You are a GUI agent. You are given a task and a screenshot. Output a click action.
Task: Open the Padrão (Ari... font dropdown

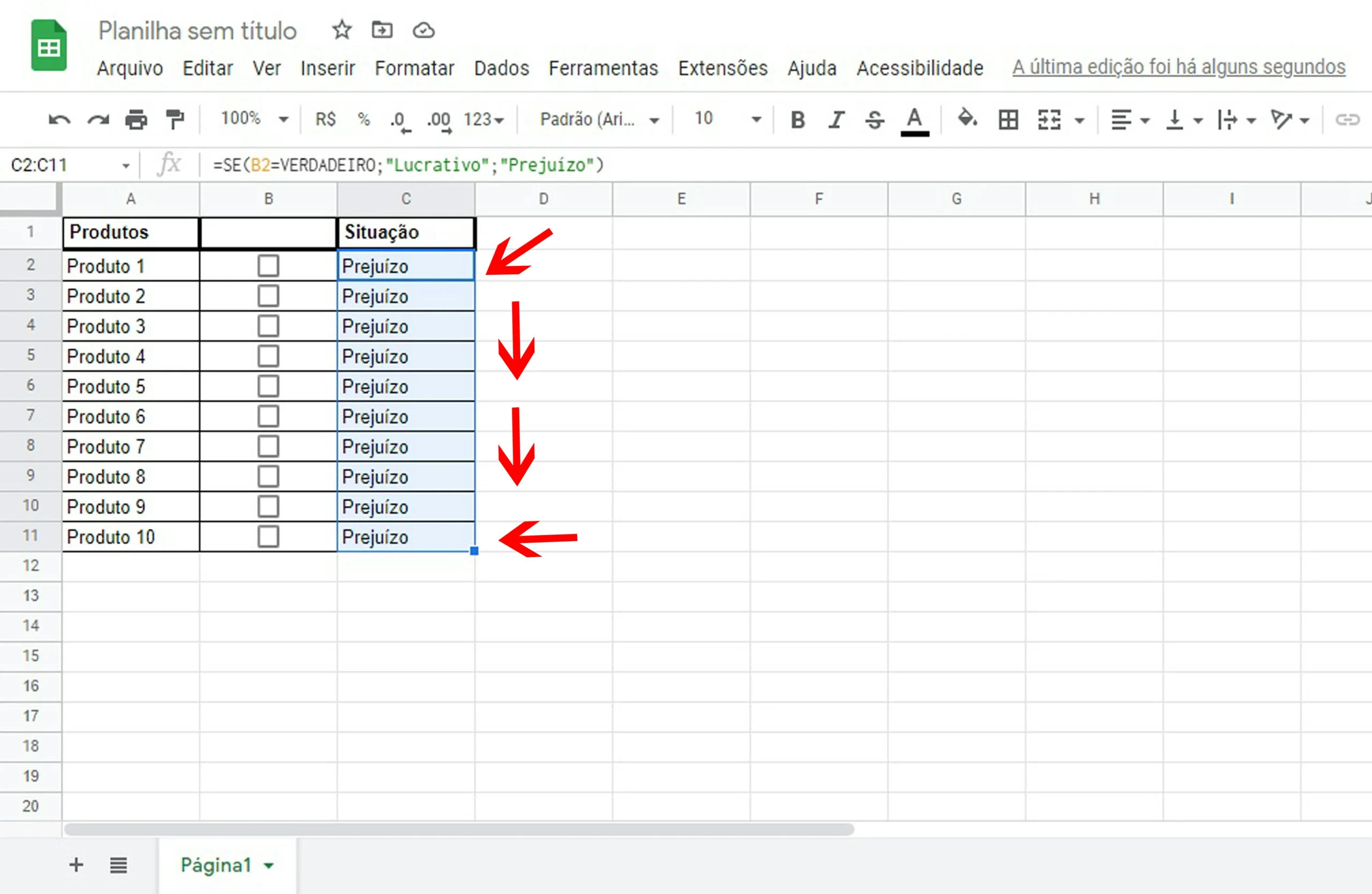tap(600, 120)
